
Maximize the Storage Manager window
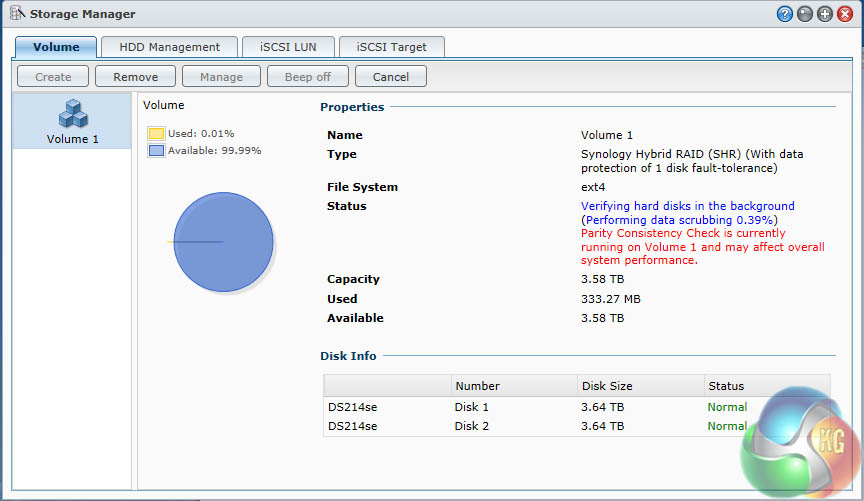click(x=825, y=15)
